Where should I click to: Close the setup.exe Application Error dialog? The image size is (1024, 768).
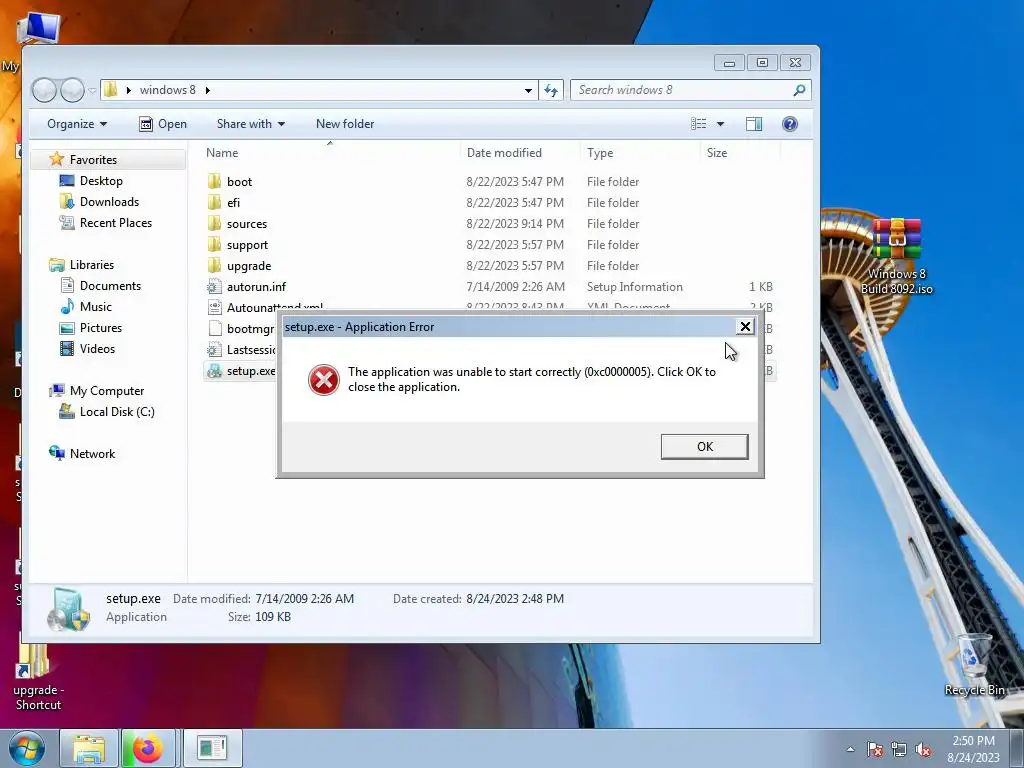tap(744, 327)
